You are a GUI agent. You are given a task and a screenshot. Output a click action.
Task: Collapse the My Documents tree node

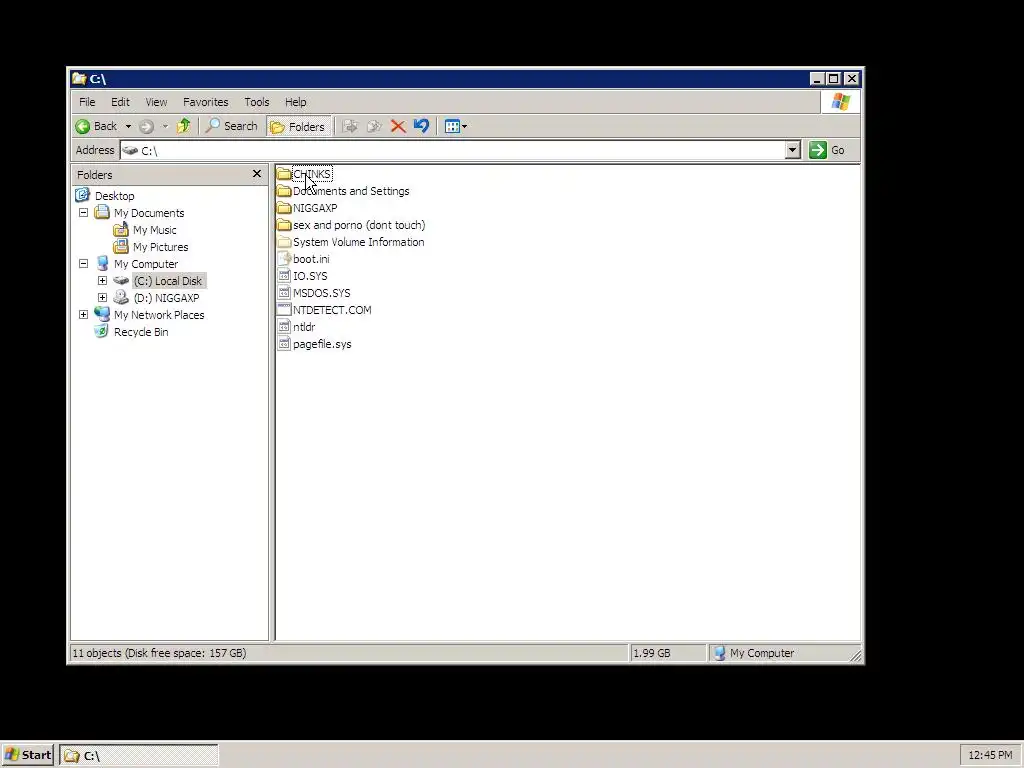click(x=84, y=213)
